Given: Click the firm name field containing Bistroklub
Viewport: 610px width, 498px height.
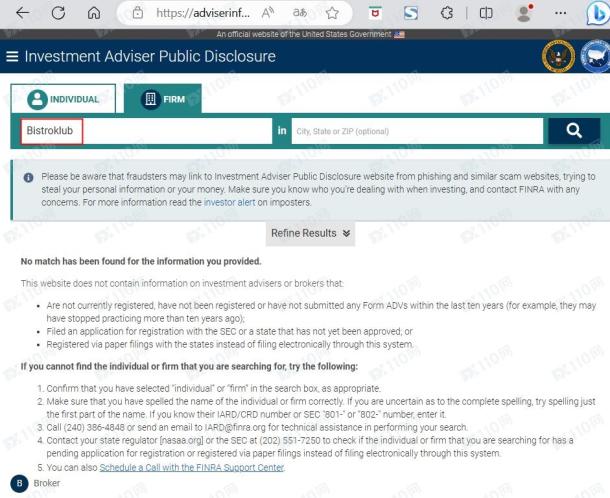Looking at the screenshot, I should pyautogui.click(x=146, y=131).
